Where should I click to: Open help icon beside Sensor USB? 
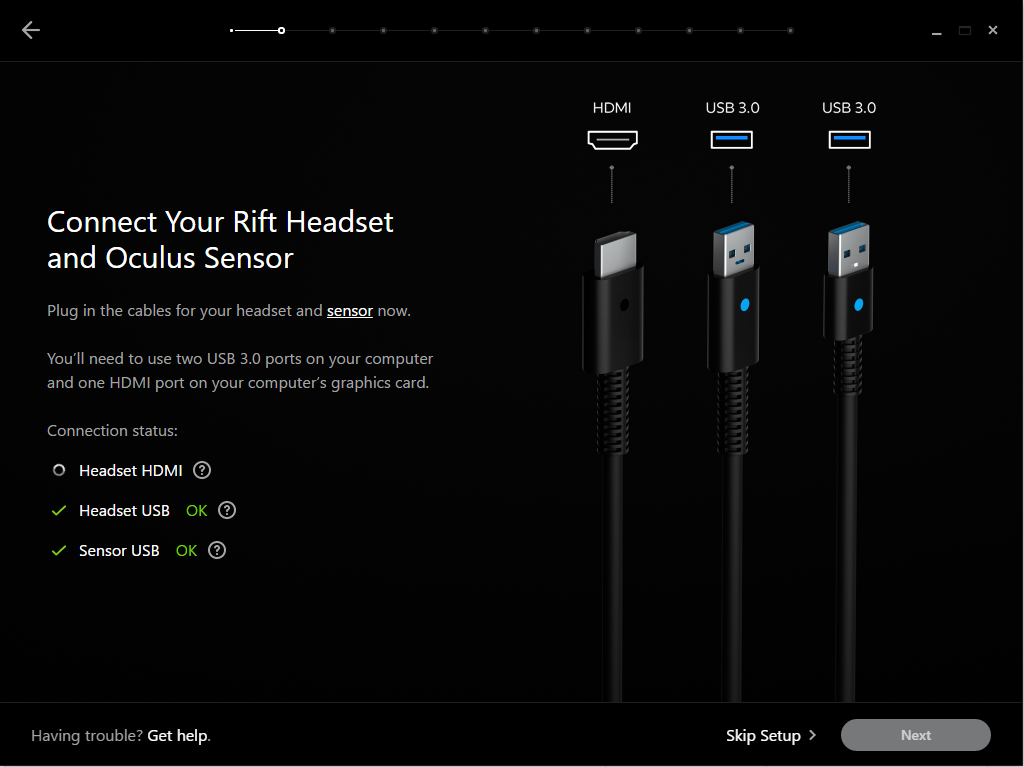217,550
